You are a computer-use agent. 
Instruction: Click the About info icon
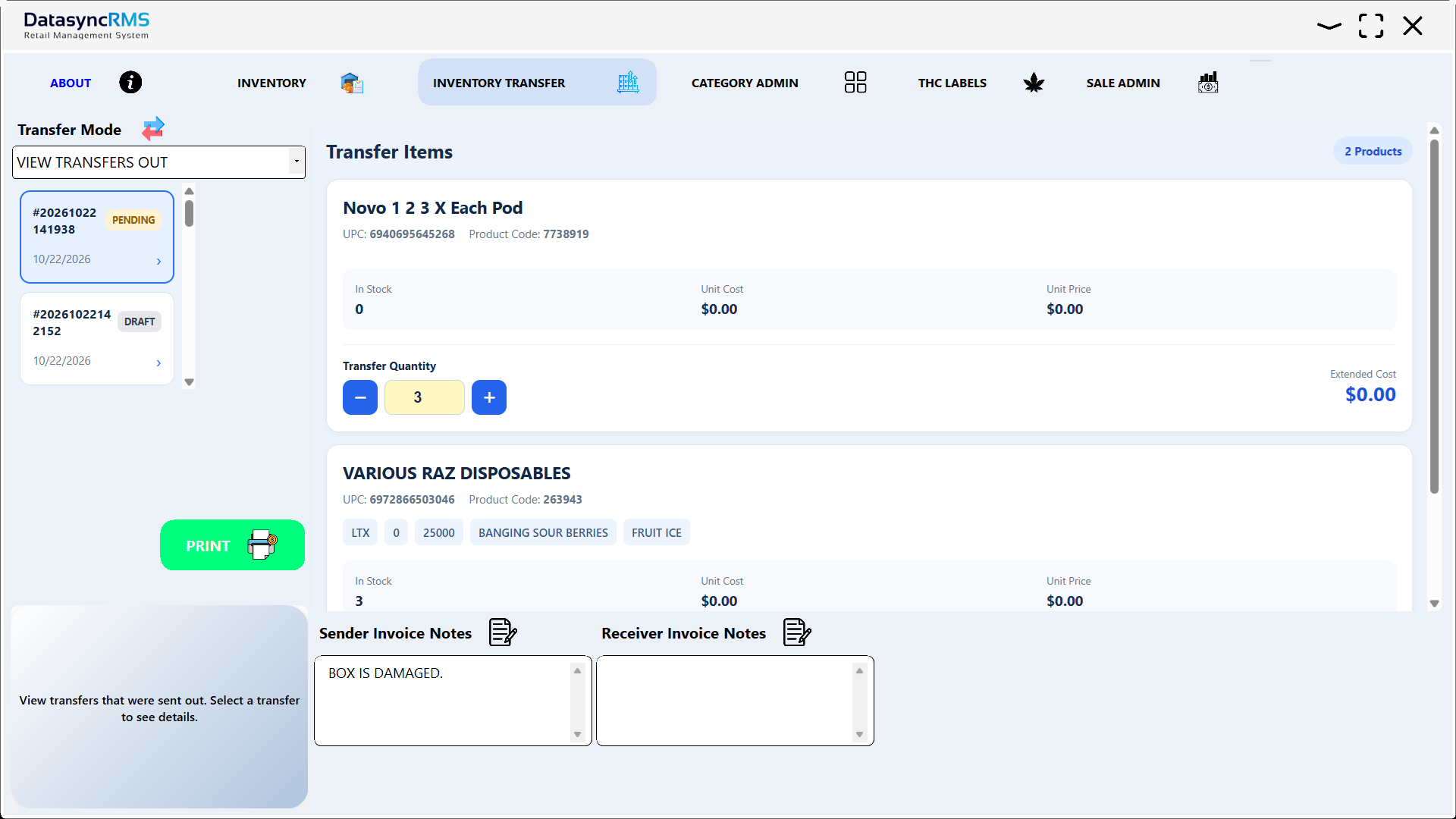(x=130, y=82)
